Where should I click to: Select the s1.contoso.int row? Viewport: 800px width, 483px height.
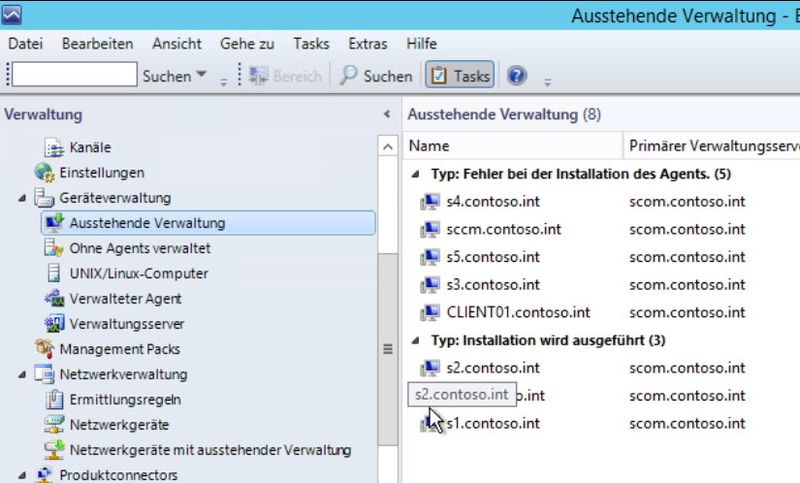coord(602,423)
